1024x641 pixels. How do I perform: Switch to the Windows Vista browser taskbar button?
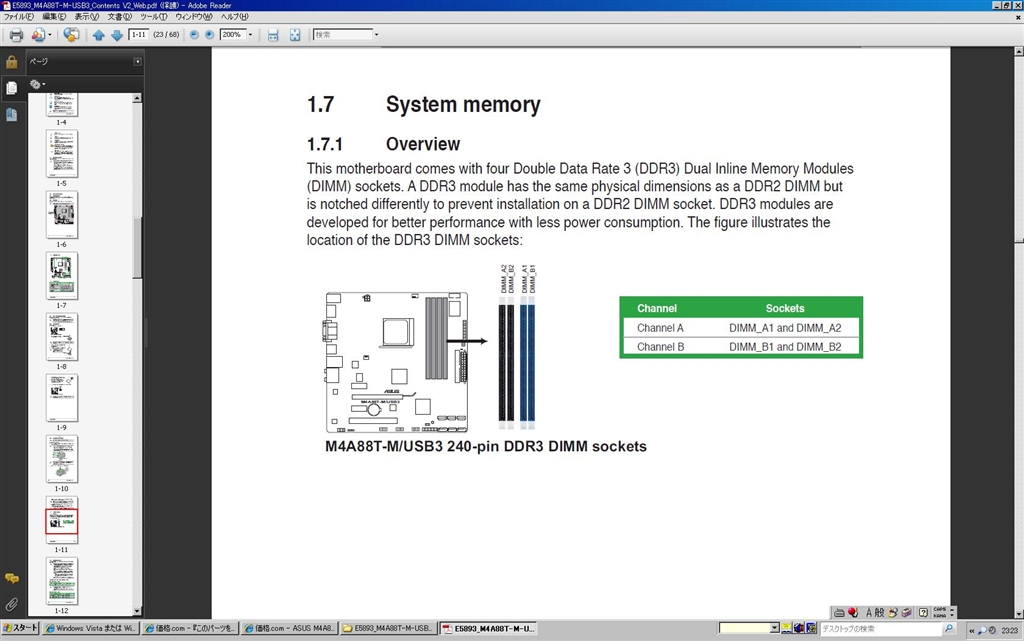pyautogui.click(x=89, y=629)
